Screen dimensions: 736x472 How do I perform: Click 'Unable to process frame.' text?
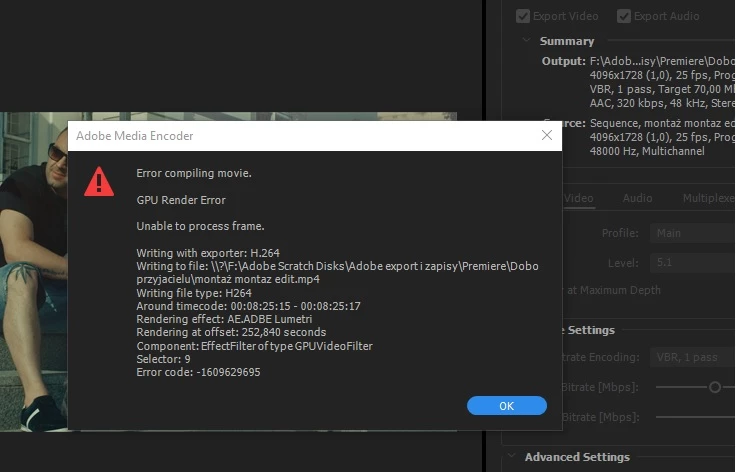tap(200, 226)
